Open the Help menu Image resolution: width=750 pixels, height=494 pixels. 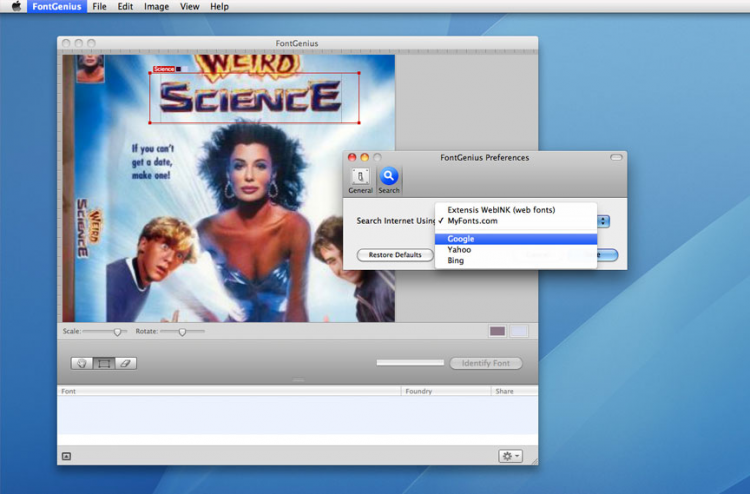220,7
